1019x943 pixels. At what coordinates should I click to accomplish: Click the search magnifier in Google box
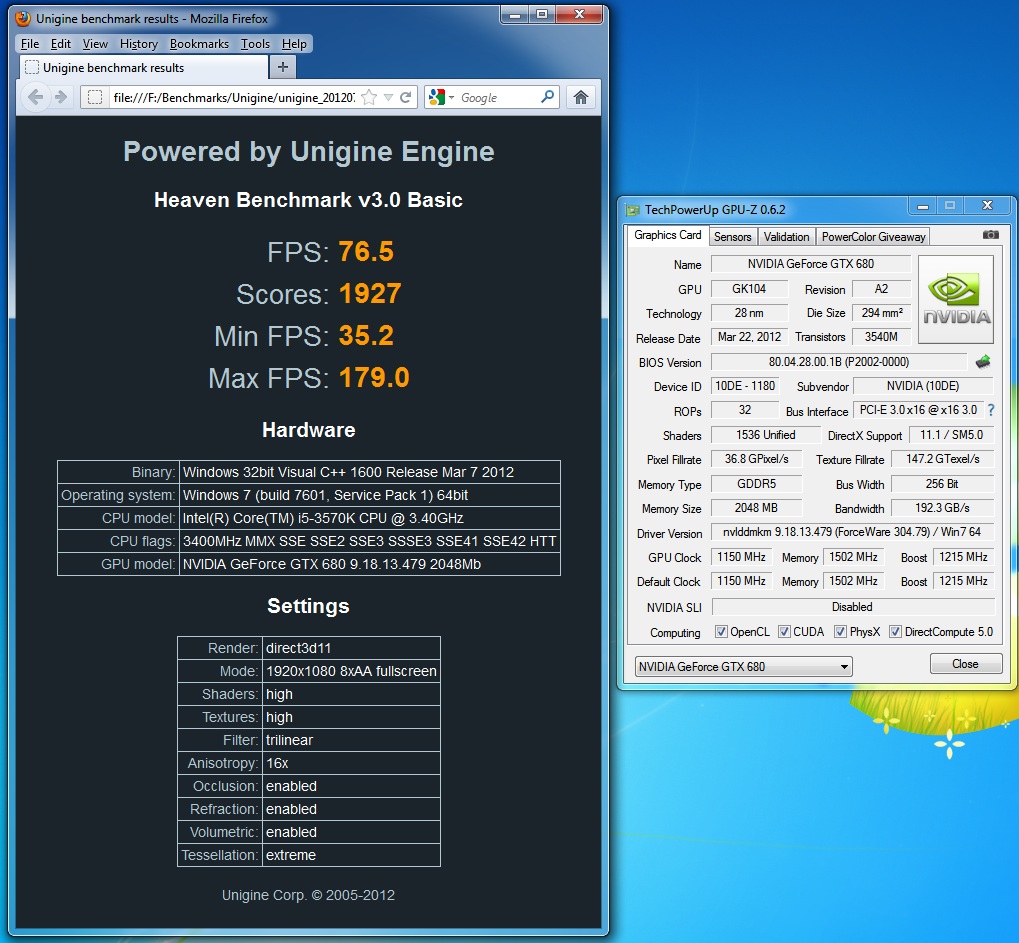pos(548,97)
